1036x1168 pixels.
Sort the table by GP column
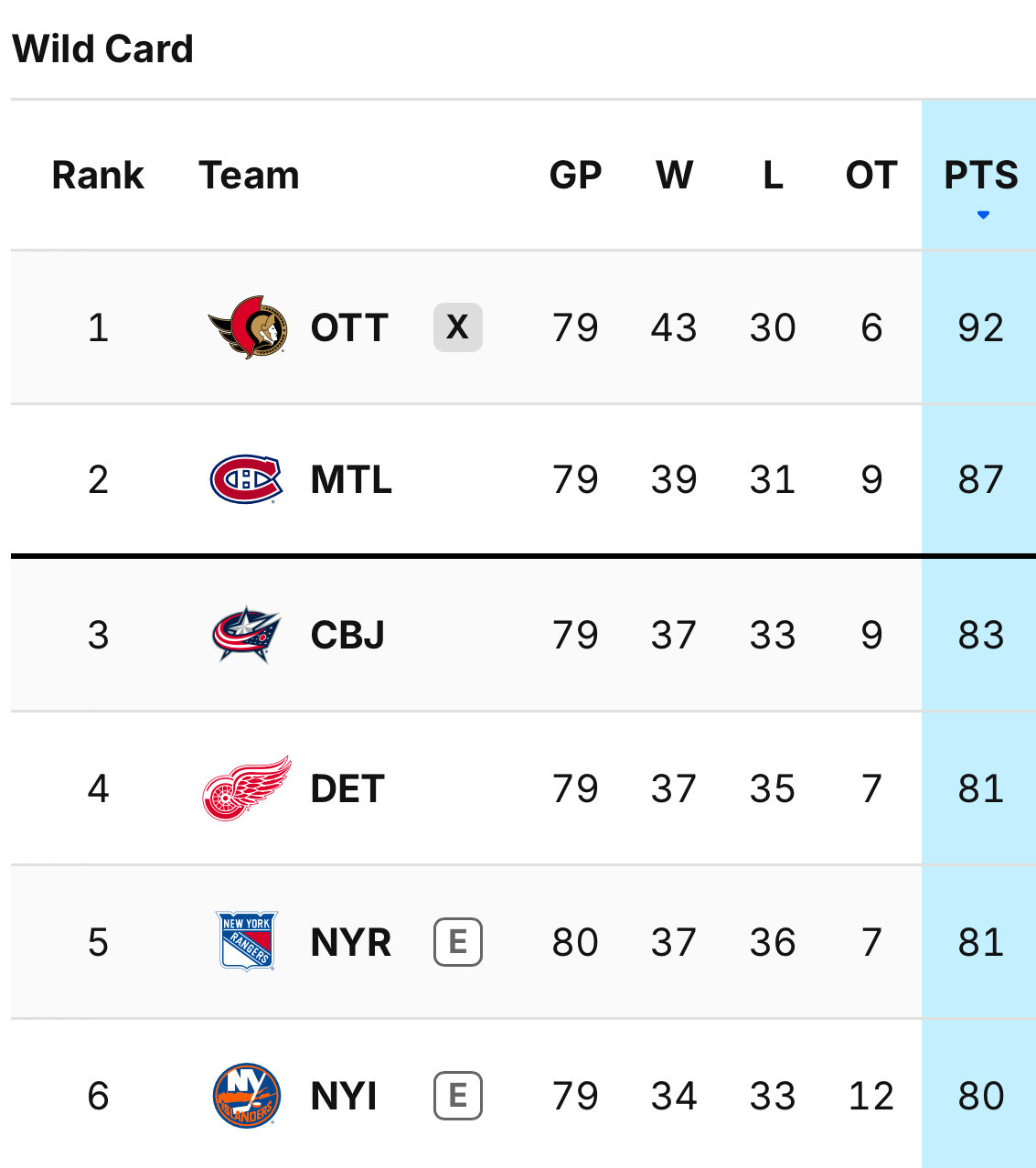pyautogui.click(x=576, y=175)
